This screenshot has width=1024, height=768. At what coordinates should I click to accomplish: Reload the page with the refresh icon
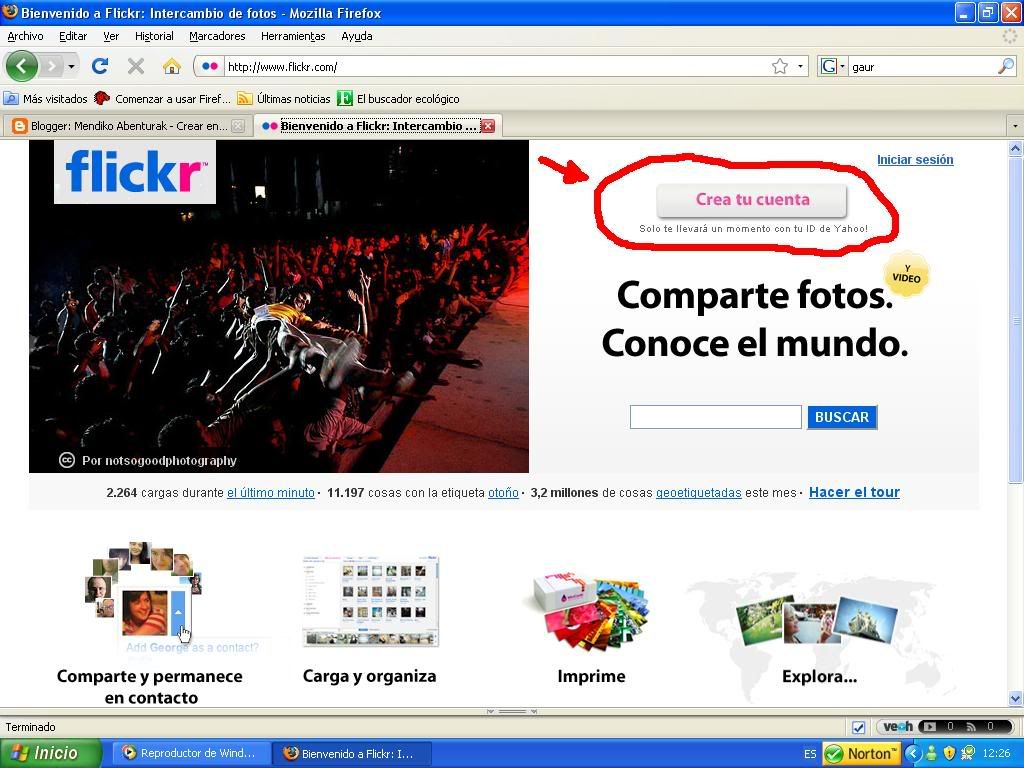99,66
